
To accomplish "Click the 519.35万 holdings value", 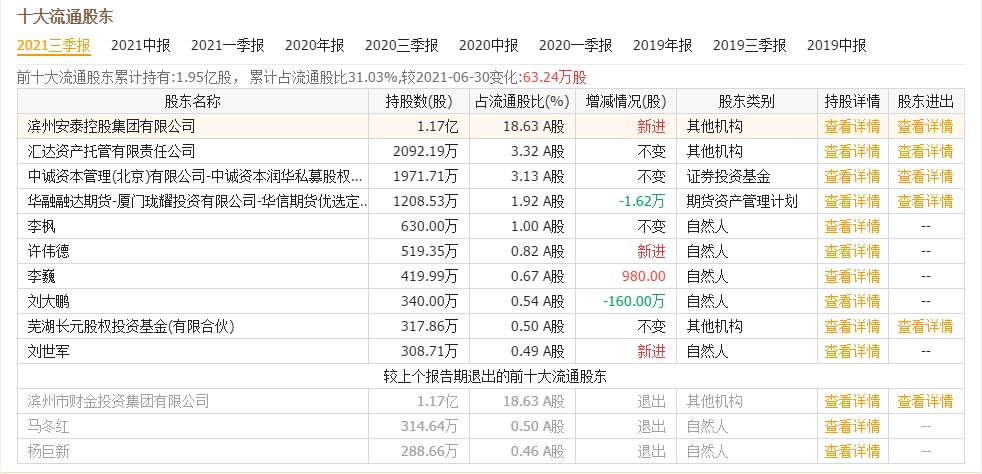I will click(x=429, y=252).
